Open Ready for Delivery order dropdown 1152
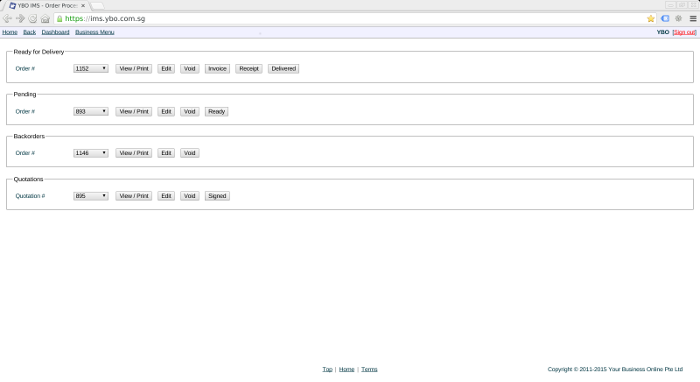The width and height of the screenshot is (700, 382). [x=91, y=69]
